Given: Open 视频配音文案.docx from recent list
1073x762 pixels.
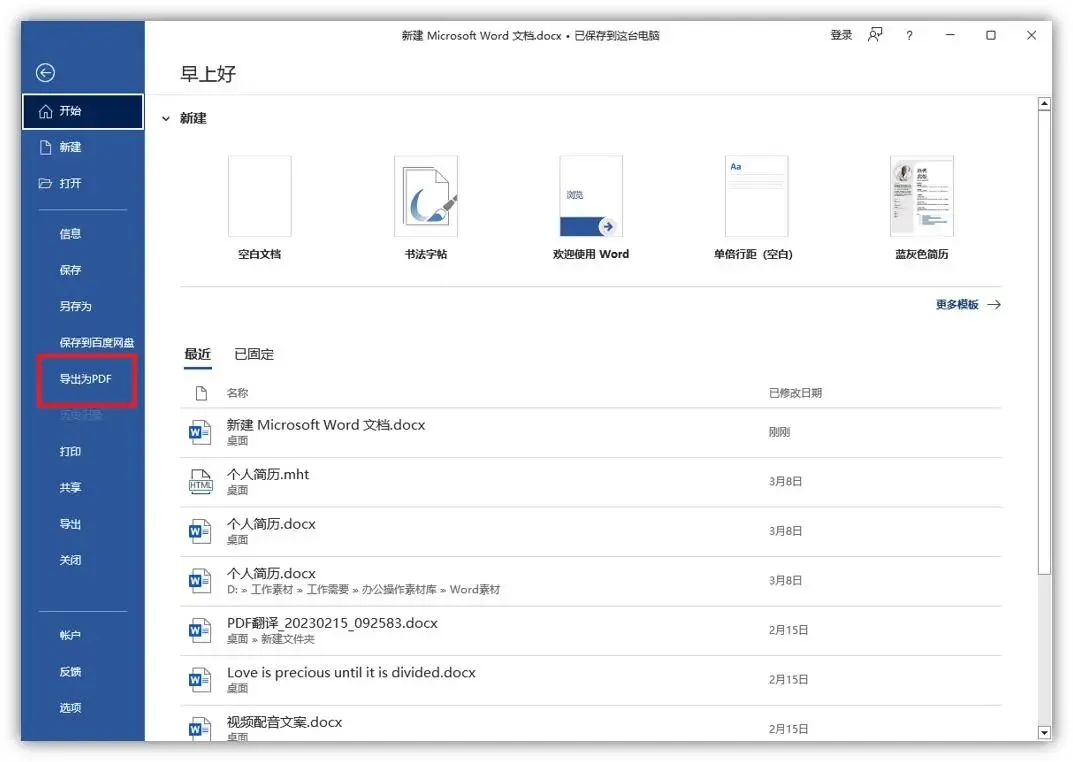Looking at the screenshot, I should [591, 724].
